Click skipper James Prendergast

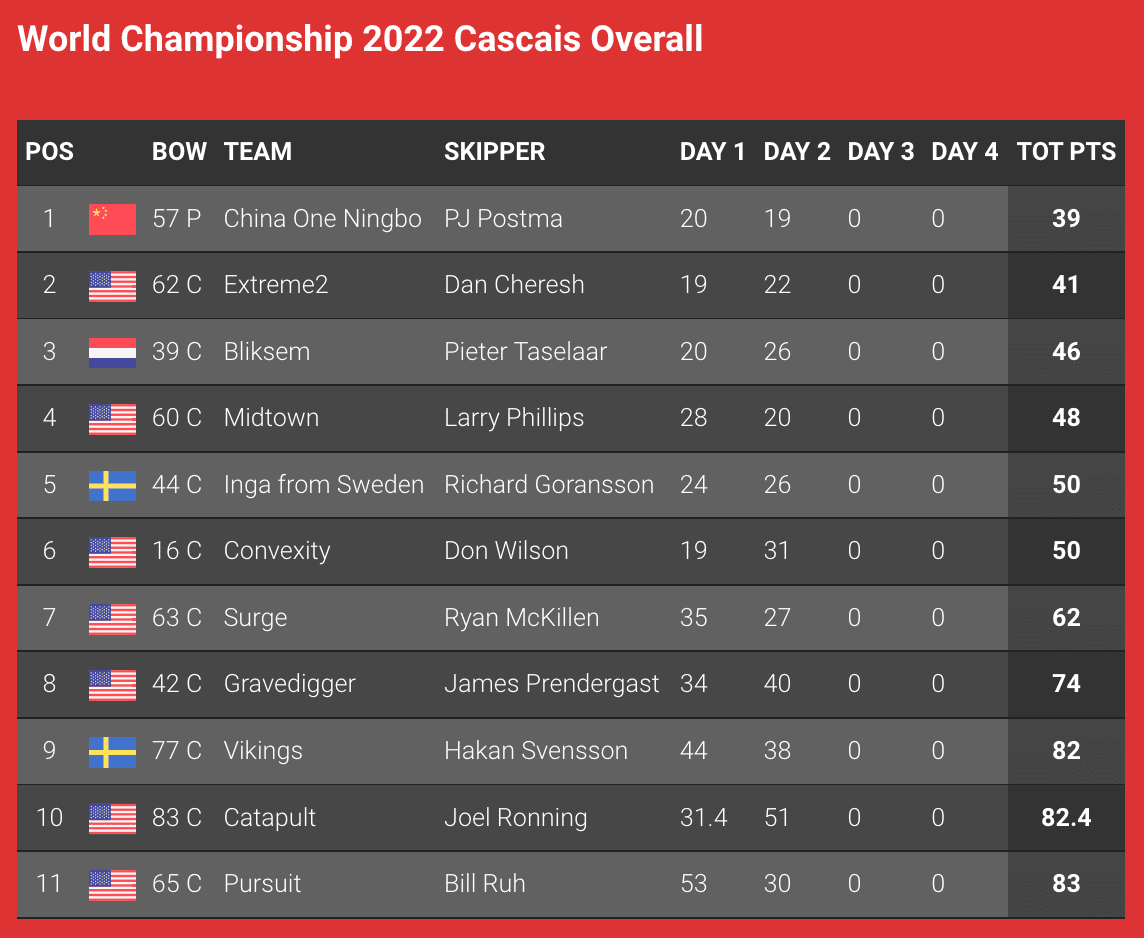552,684
